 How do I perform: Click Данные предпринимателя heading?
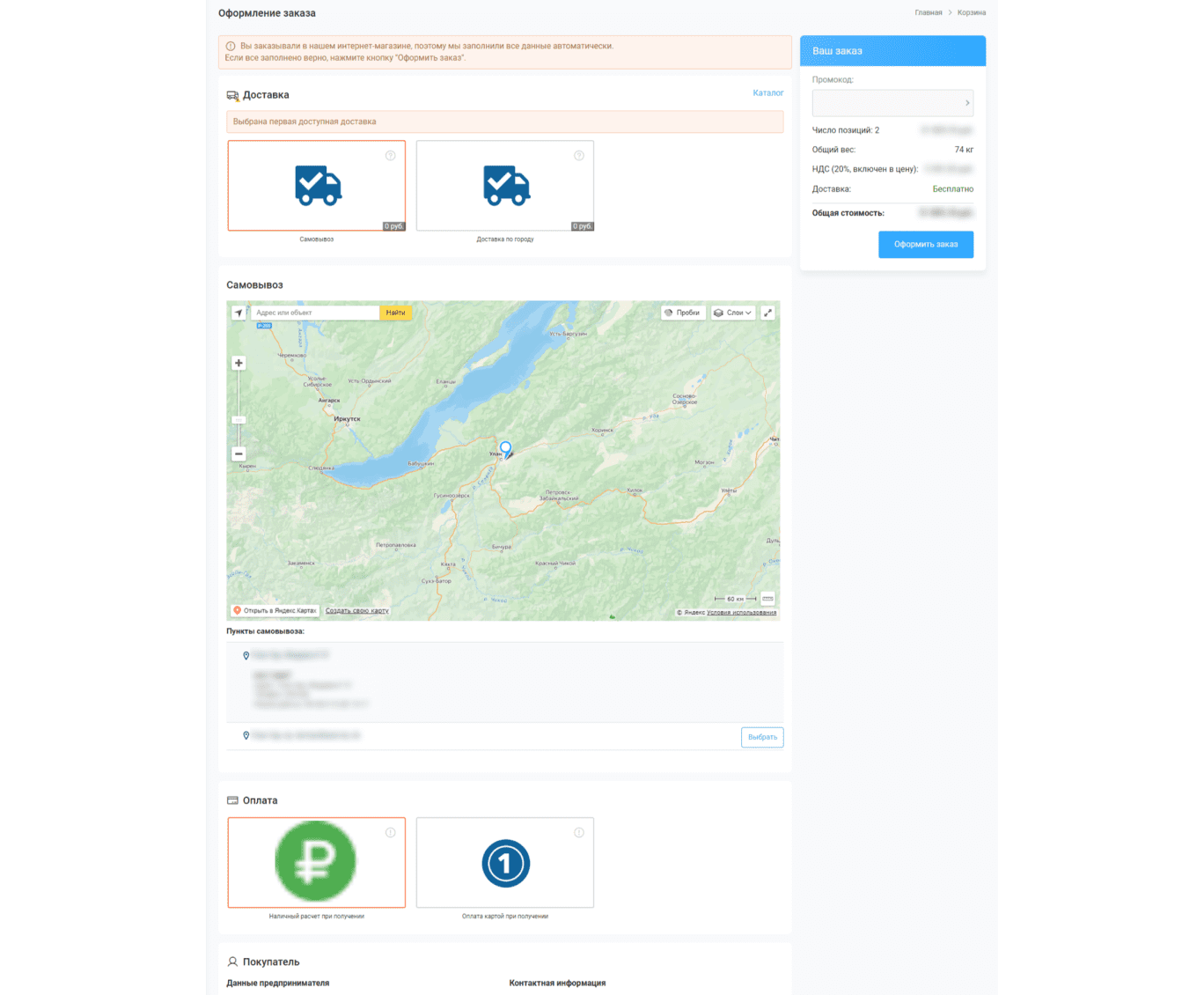(277, 983)
